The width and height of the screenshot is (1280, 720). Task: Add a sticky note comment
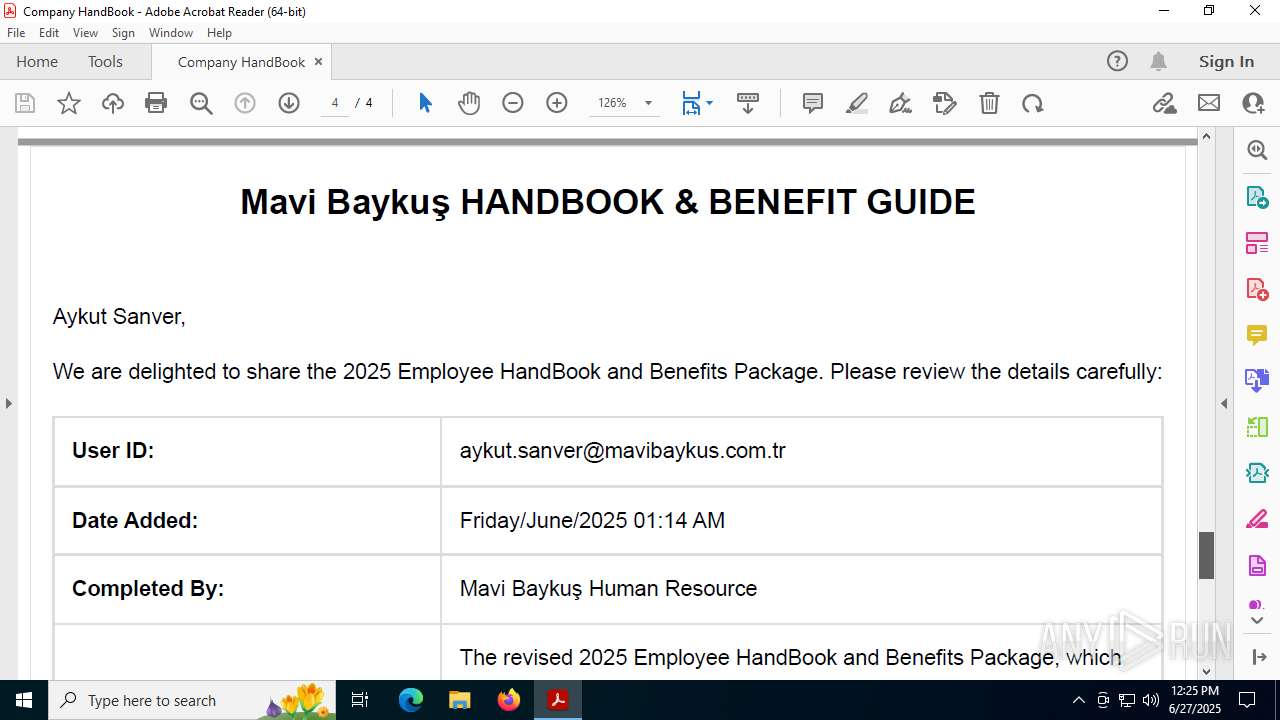click(813, 103)
